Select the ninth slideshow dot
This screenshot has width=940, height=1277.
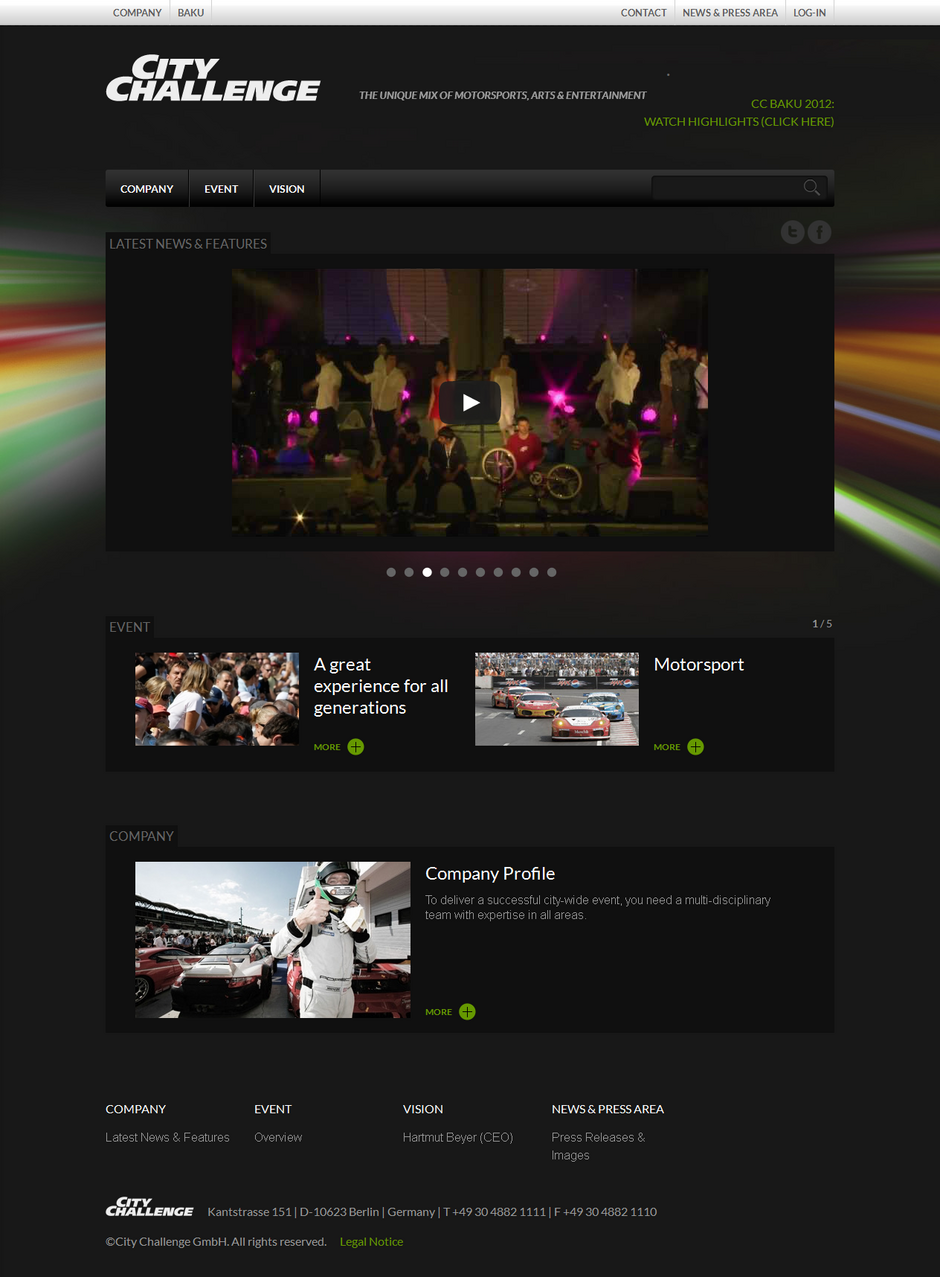click(x=534, y=572)
